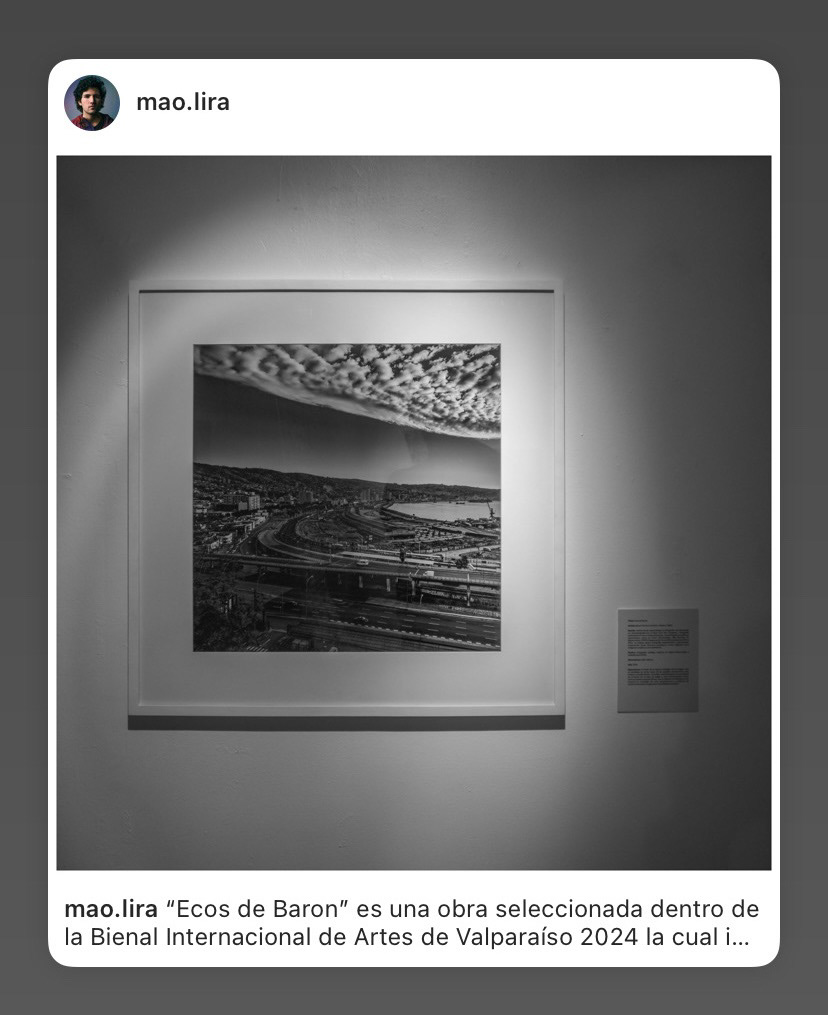Screen dimensions: 828x1015
Task: Open mao.lira's profile picture avatar
Action: [92, 103]
